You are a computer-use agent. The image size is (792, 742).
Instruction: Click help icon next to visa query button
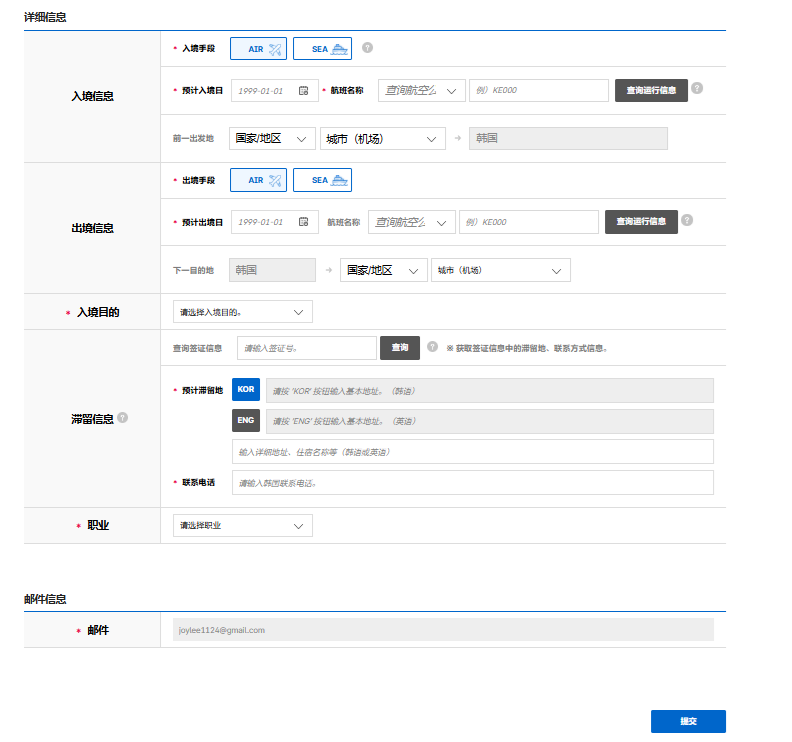[432, 347]
